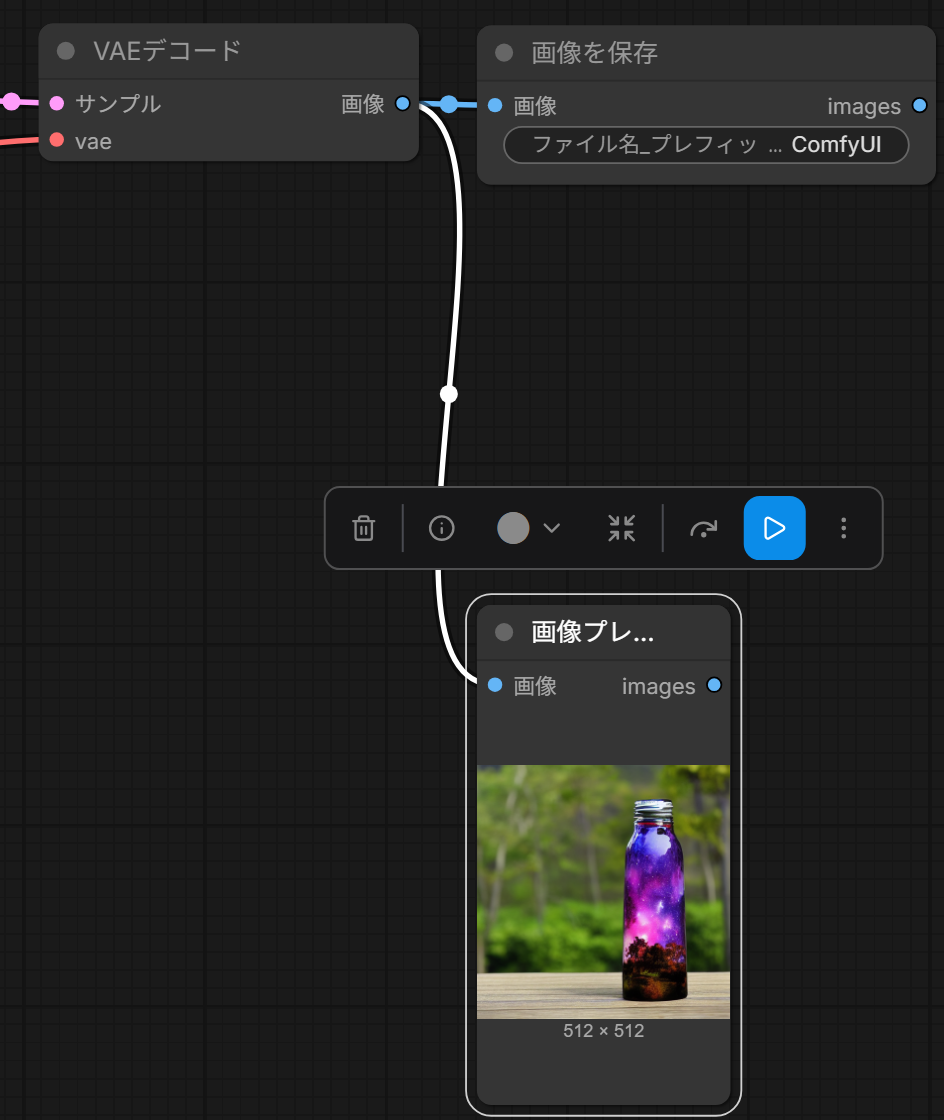The image size is (944, 1120).
Task: Select the VAEデコード node title
Action: coord(167,51)
